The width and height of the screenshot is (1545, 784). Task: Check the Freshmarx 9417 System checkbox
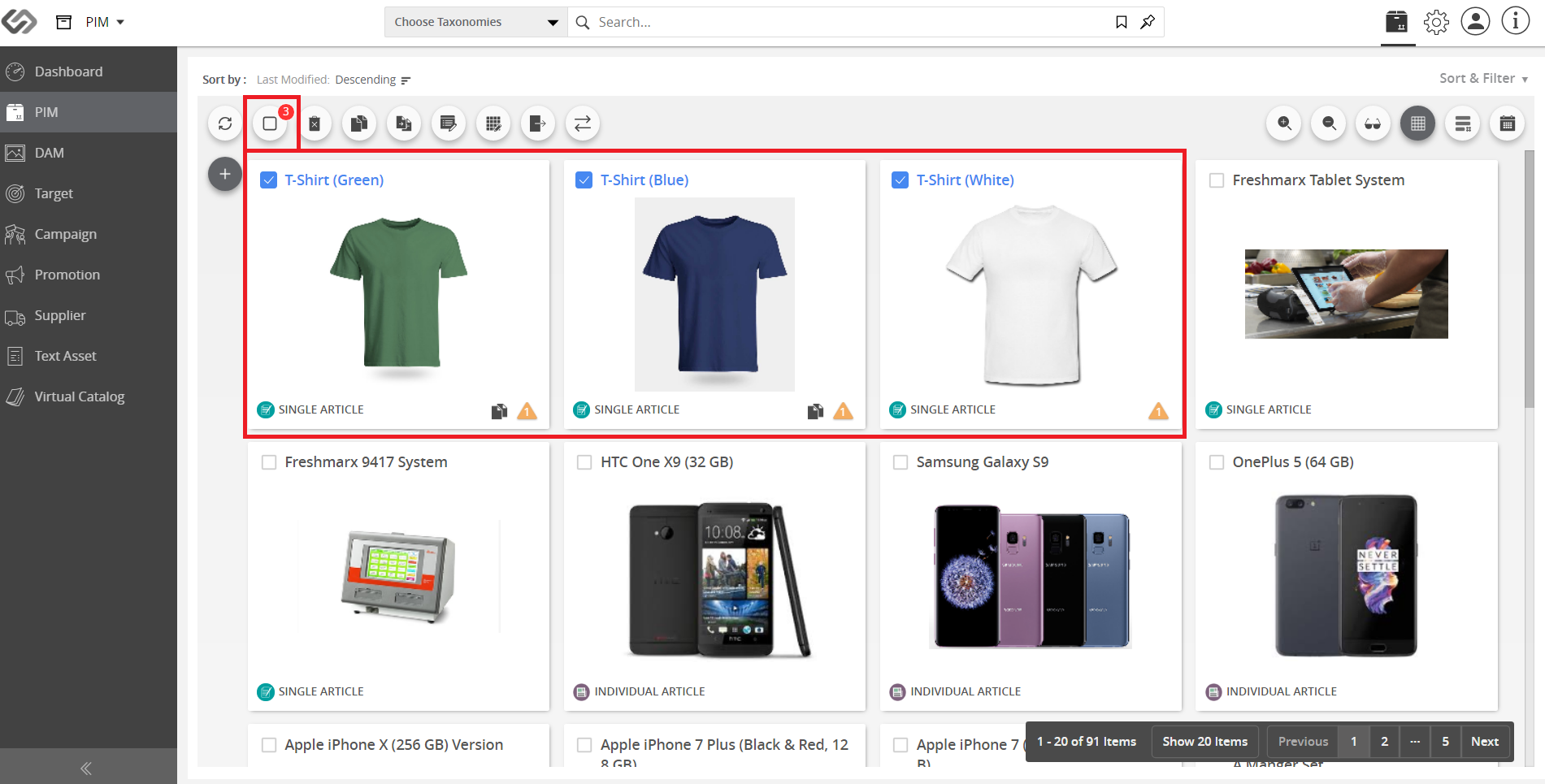[x=269, y=462]
